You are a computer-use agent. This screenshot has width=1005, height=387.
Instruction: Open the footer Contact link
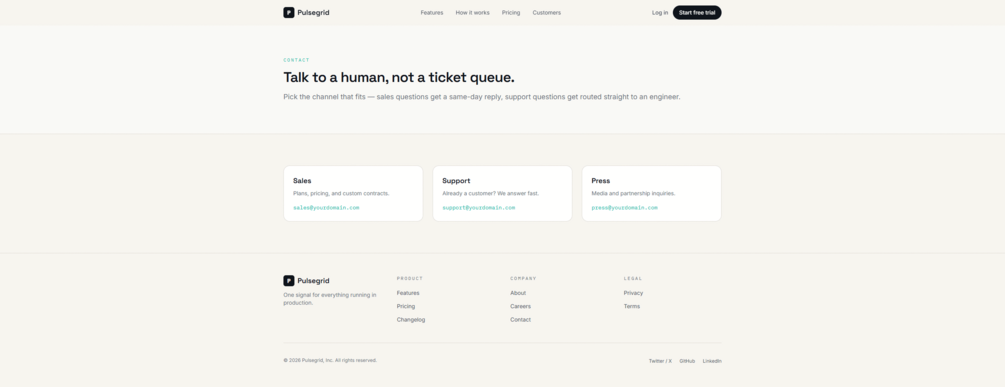(x=520, y=320)
